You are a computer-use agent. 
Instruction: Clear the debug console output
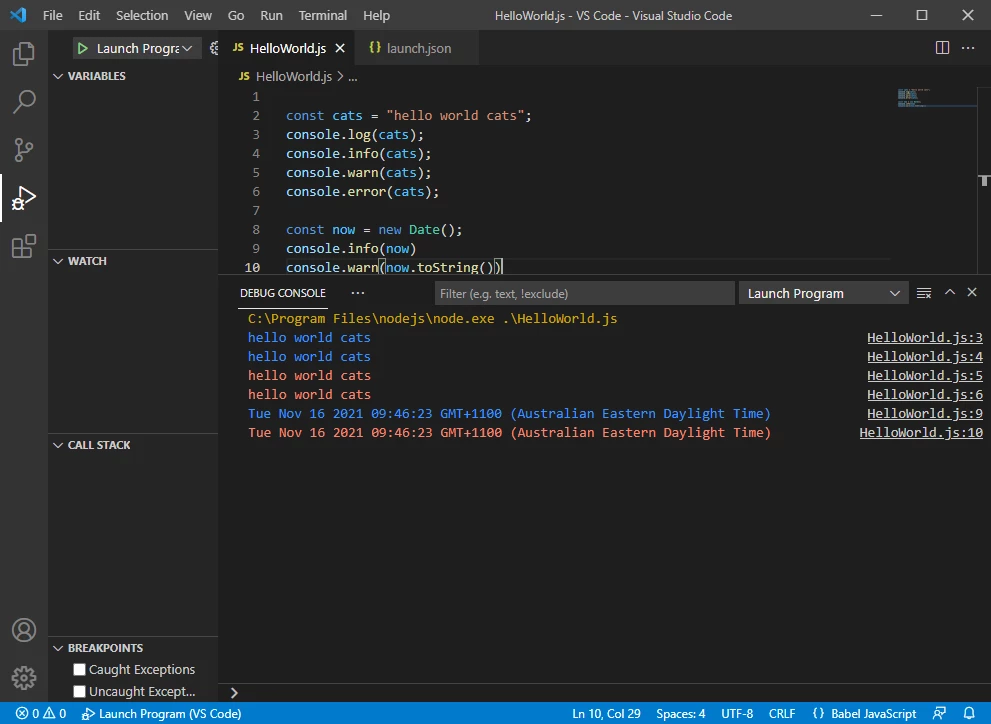[x=923, y=293]
